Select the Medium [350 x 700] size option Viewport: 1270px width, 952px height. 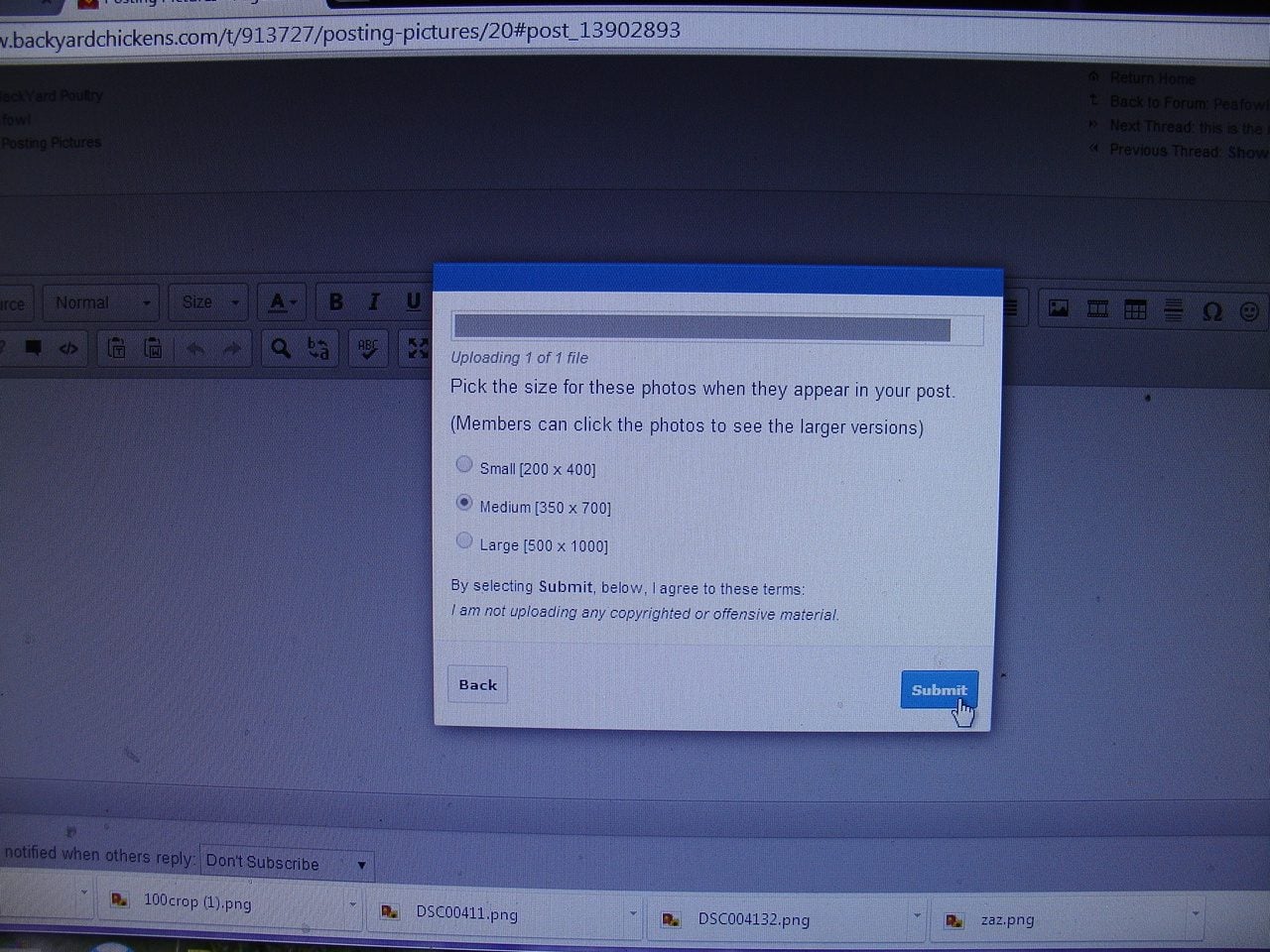pos(463,503)
